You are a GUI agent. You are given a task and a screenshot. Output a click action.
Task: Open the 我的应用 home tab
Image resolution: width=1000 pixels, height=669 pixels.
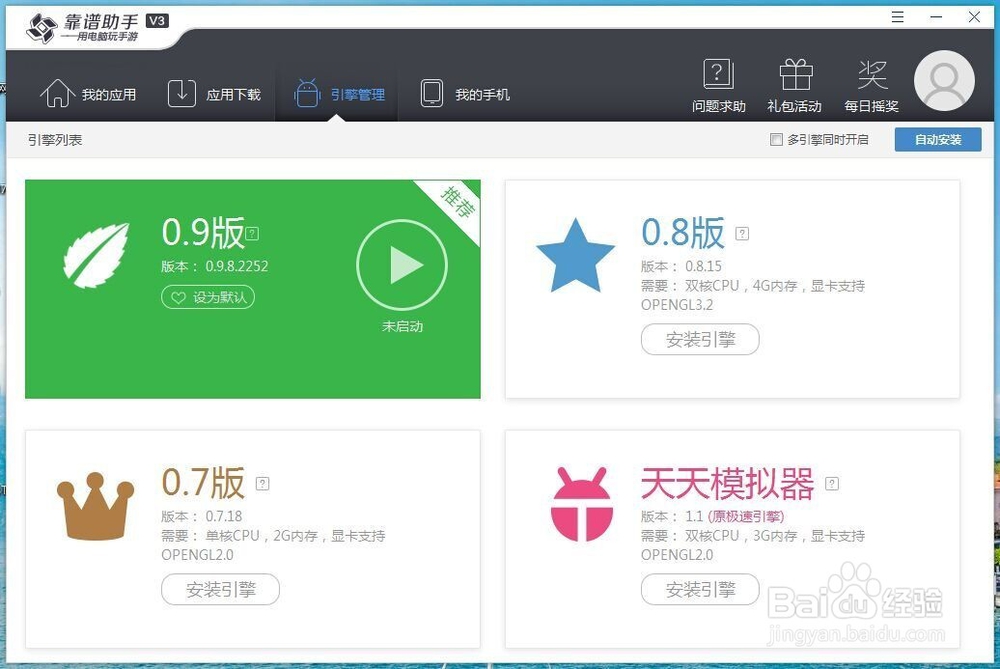[88, 94]
